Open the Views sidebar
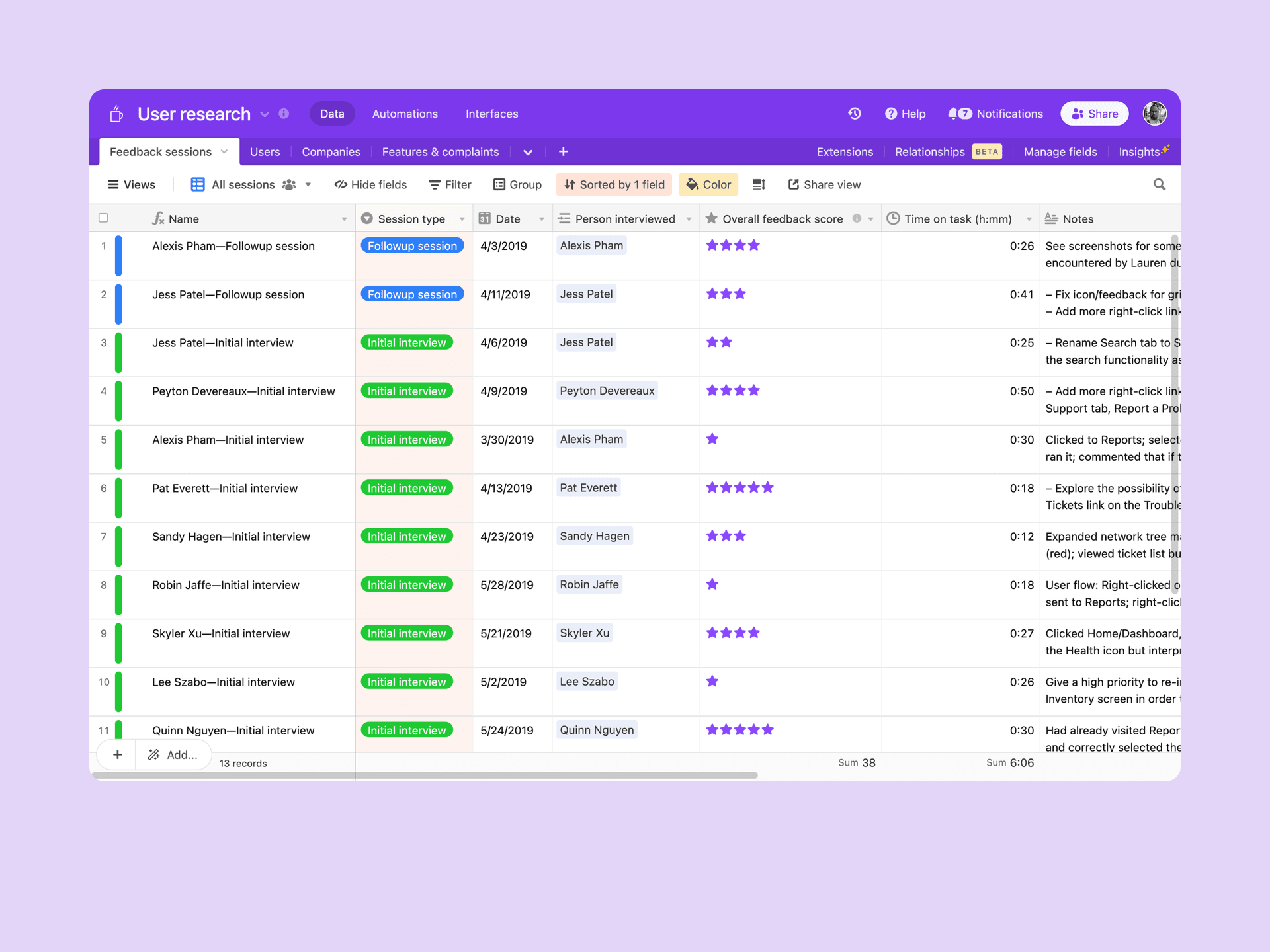This screenshot has width=1270, height=952. [132, 184]
